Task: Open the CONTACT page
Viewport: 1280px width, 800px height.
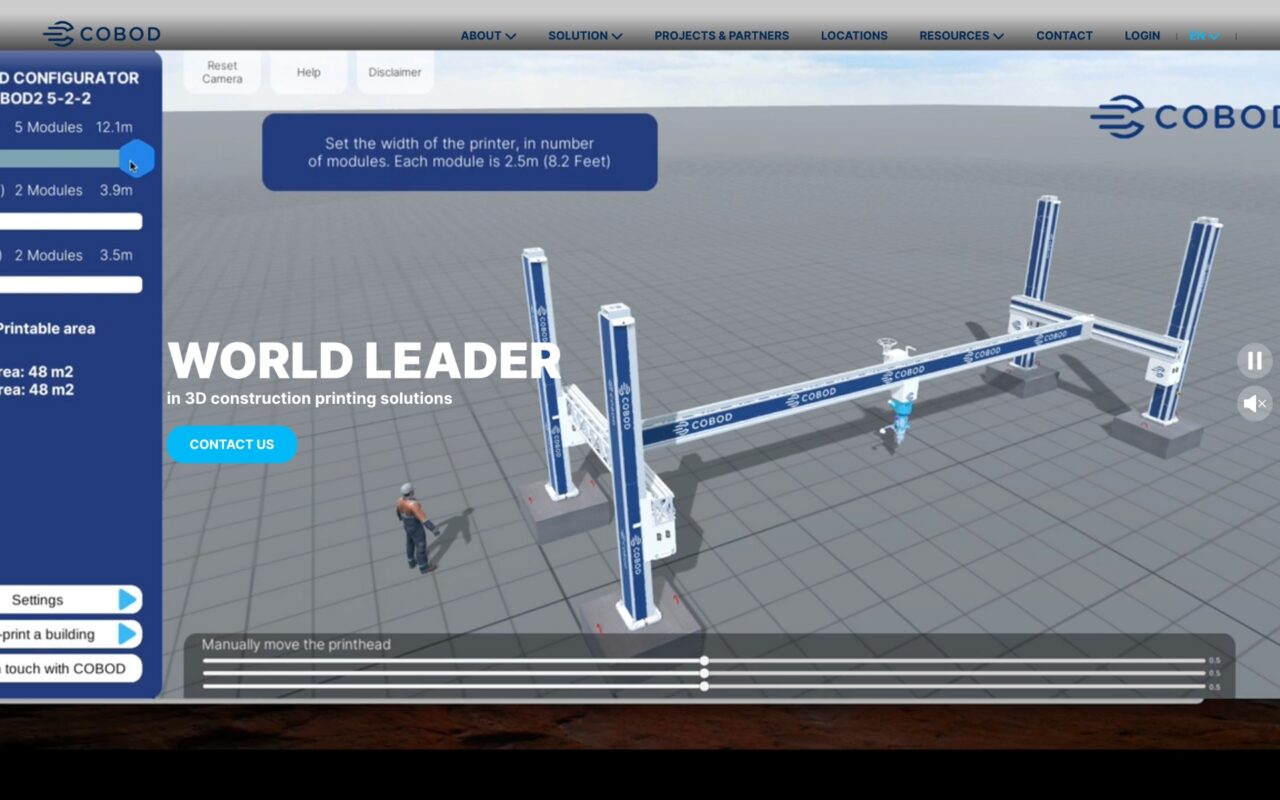Action: tap(1064, 35)
